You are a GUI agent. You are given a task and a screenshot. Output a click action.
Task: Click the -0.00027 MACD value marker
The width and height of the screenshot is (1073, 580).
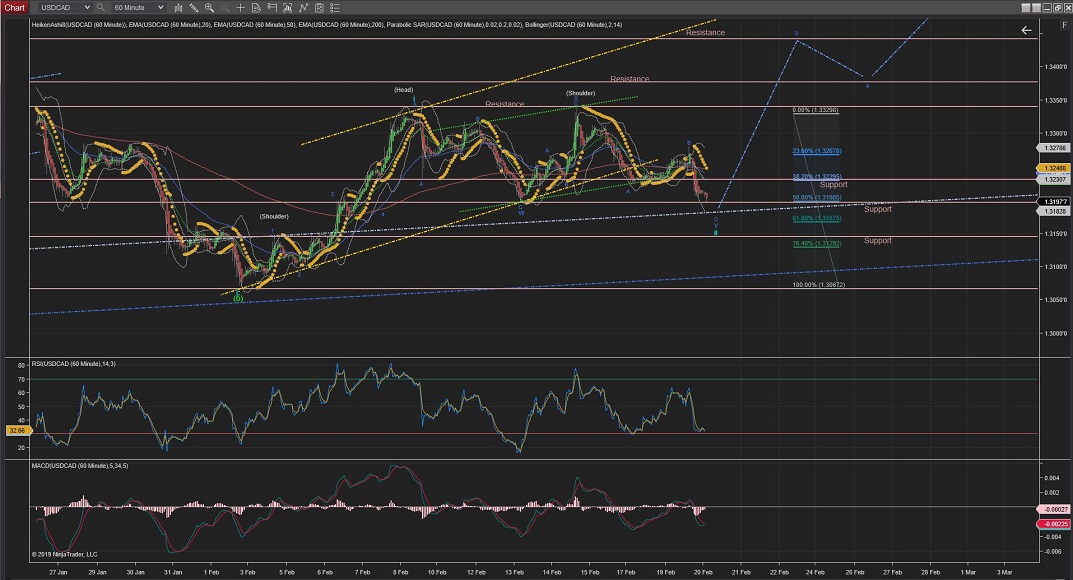pos(1054,510)
